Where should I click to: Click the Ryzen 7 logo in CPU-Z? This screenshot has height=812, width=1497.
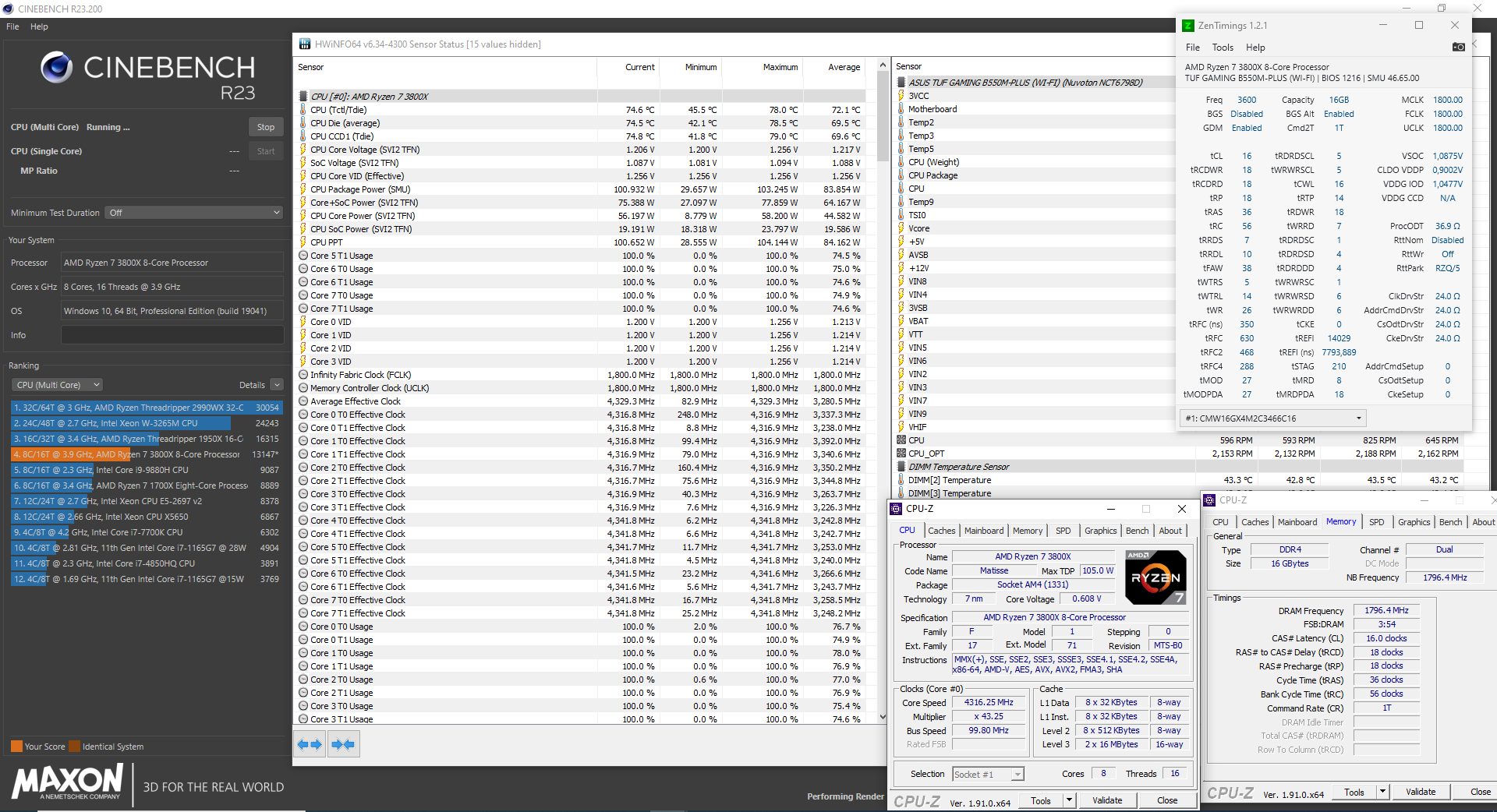pyautogui.click(x=1155, y=577)
